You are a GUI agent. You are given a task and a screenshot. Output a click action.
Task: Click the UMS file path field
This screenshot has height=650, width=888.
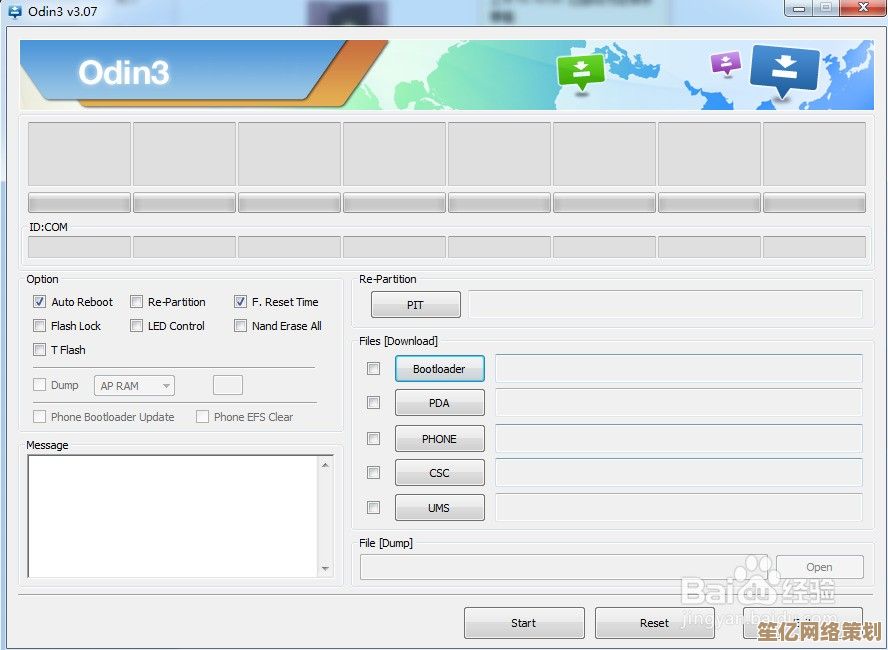(678, 507)
